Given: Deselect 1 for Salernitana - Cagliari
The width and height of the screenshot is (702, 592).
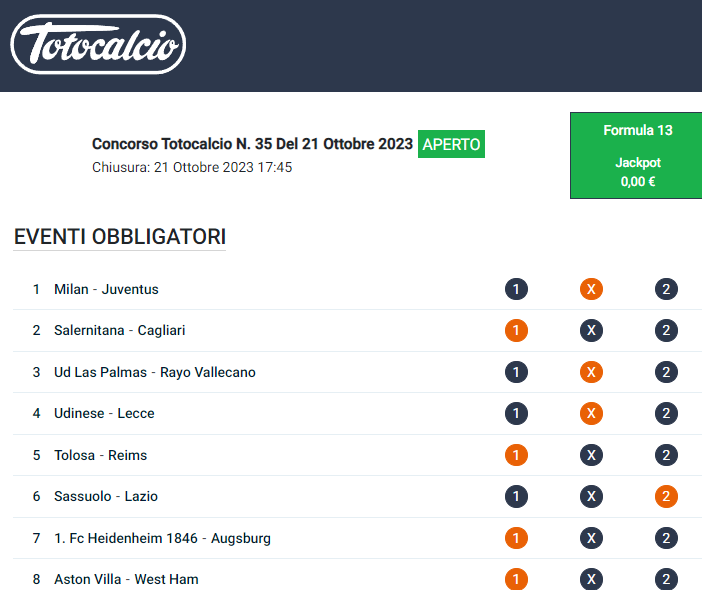Looking at the screenshot, I should point(516,330).
